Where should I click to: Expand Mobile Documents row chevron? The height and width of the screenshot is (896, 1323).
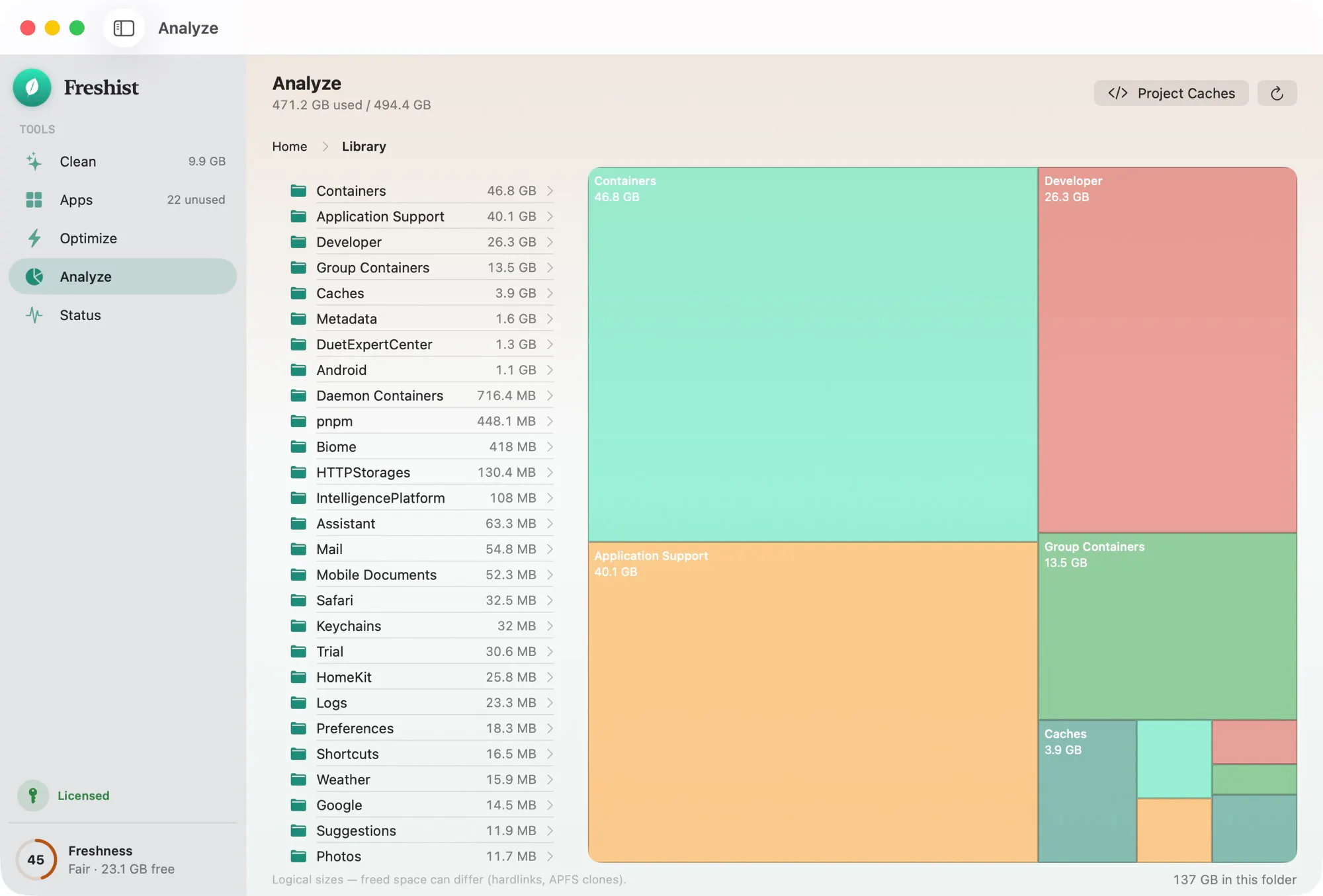550,575
